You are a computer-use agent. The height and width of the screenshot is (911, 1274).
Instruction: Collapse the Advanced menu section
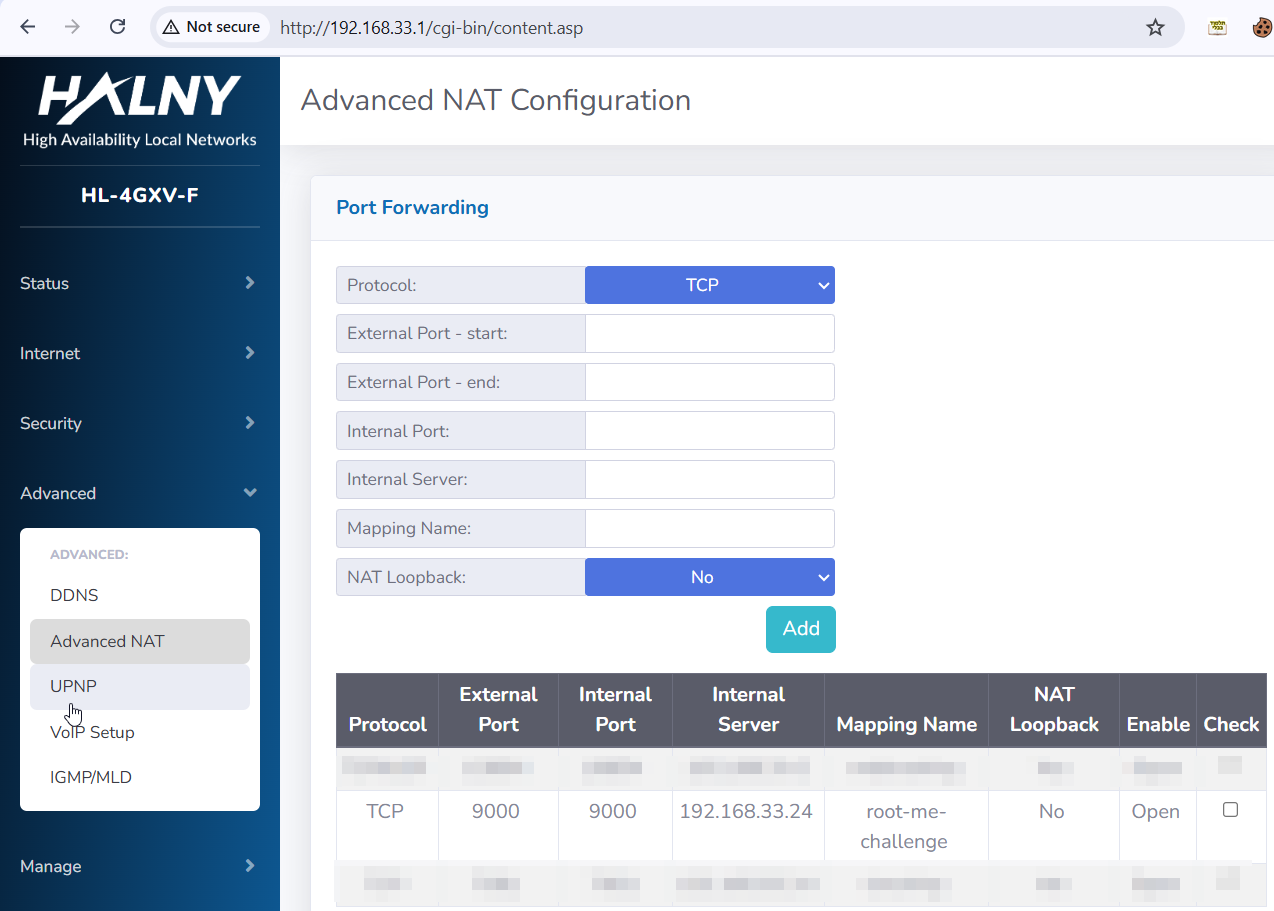(x=139, y=493)
